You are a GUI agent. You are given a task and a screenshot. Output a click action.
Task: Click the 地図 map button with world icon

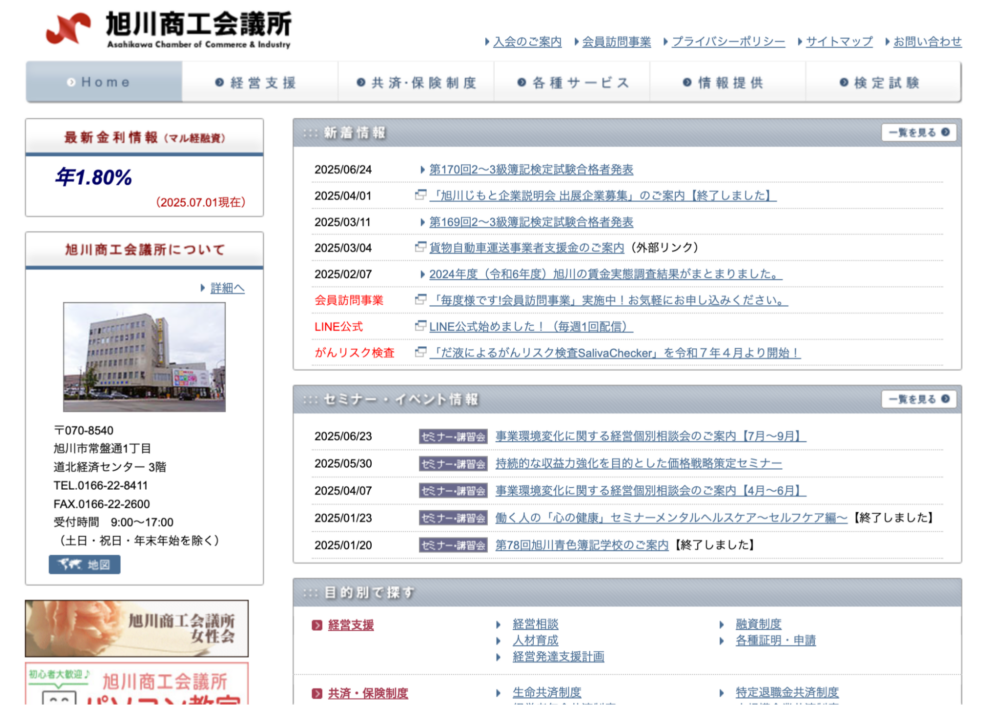click(x=85, y=565)
